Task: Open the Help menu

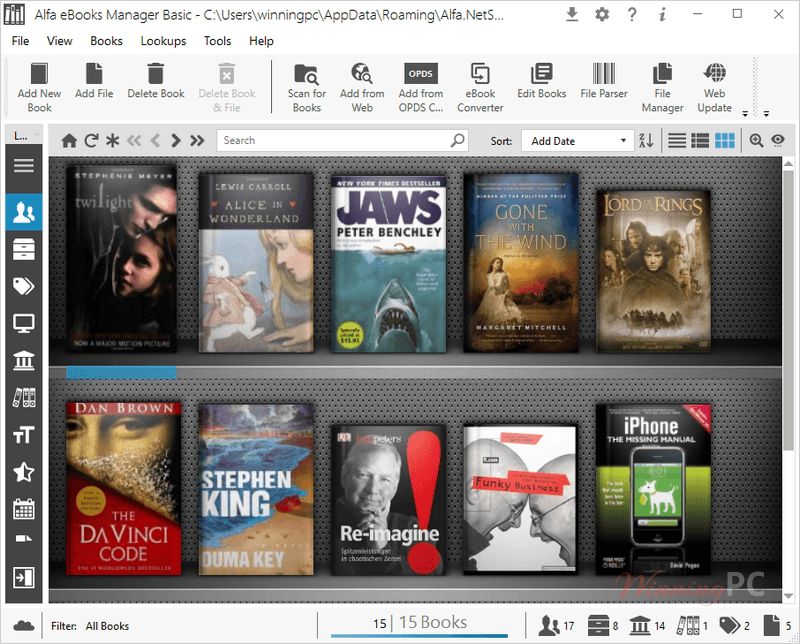Action: coord(261,41)
